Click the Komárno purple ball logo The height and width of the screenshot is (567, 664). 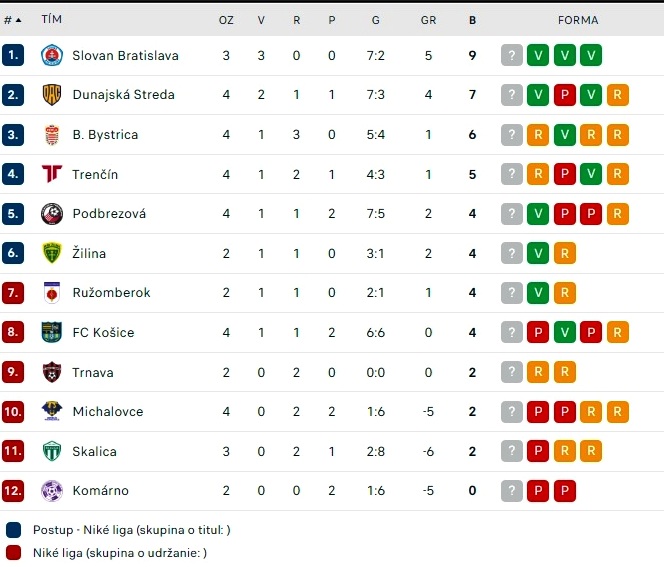coord(52,490)
